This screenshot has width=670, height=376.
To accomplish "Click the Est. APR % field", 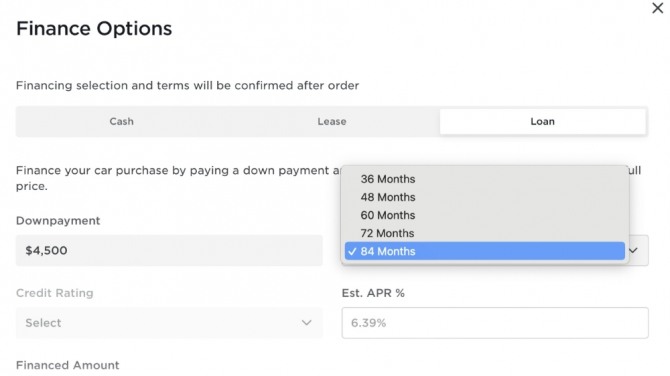I will pyautogui.click(x=495, y=323).
